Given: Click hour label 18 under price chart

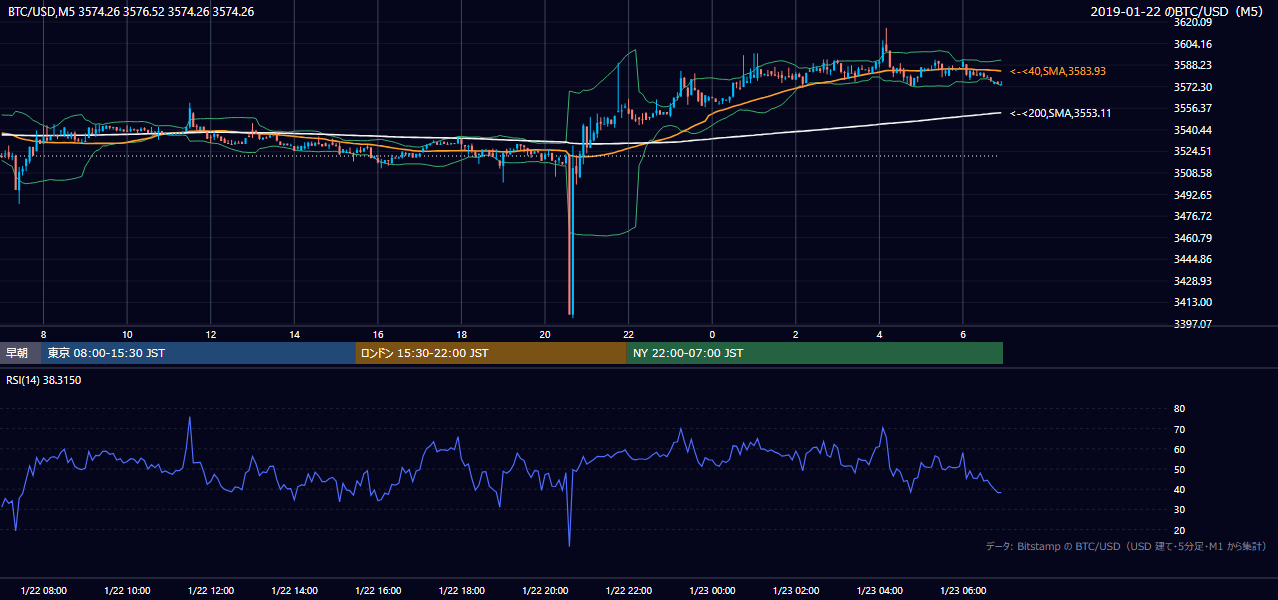Looking at the screenshot, I should pos(461,334).
